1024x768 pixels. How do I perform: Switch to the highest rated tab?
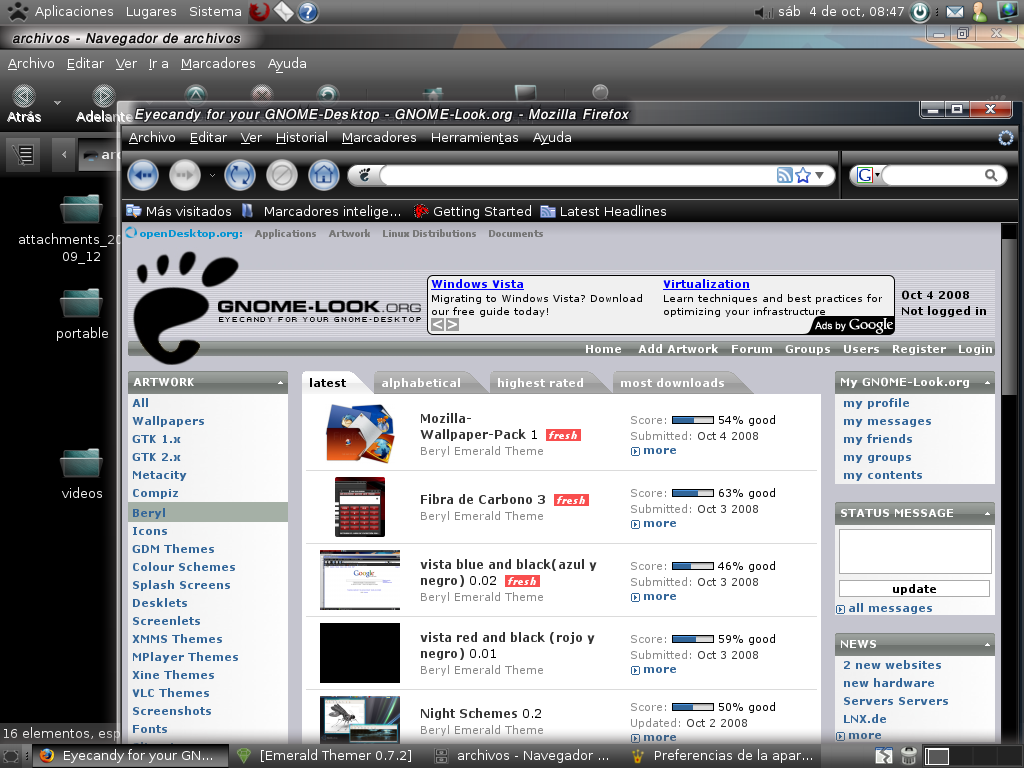click(x=540, y=383)
